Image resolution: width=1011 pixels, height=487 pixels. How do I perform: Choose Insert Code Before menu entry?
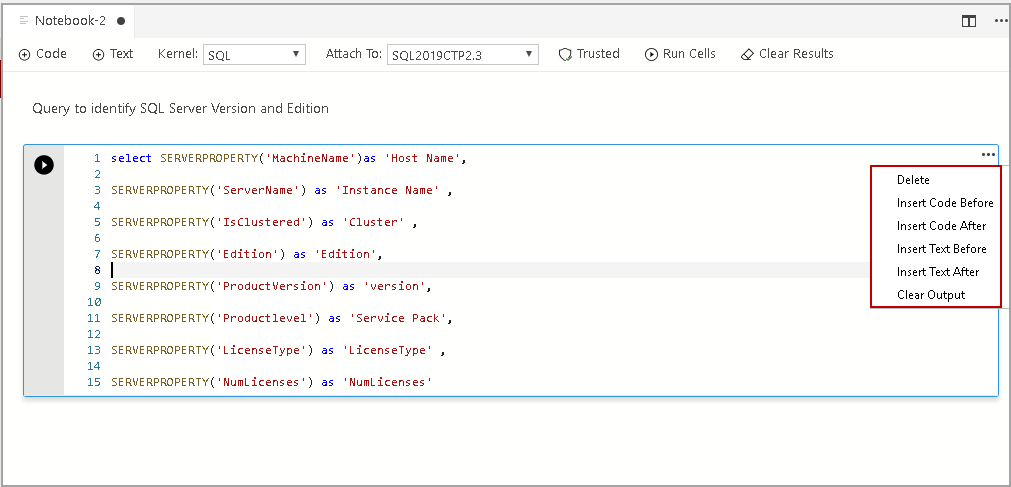pyautogui.click(x=945, y=203)
